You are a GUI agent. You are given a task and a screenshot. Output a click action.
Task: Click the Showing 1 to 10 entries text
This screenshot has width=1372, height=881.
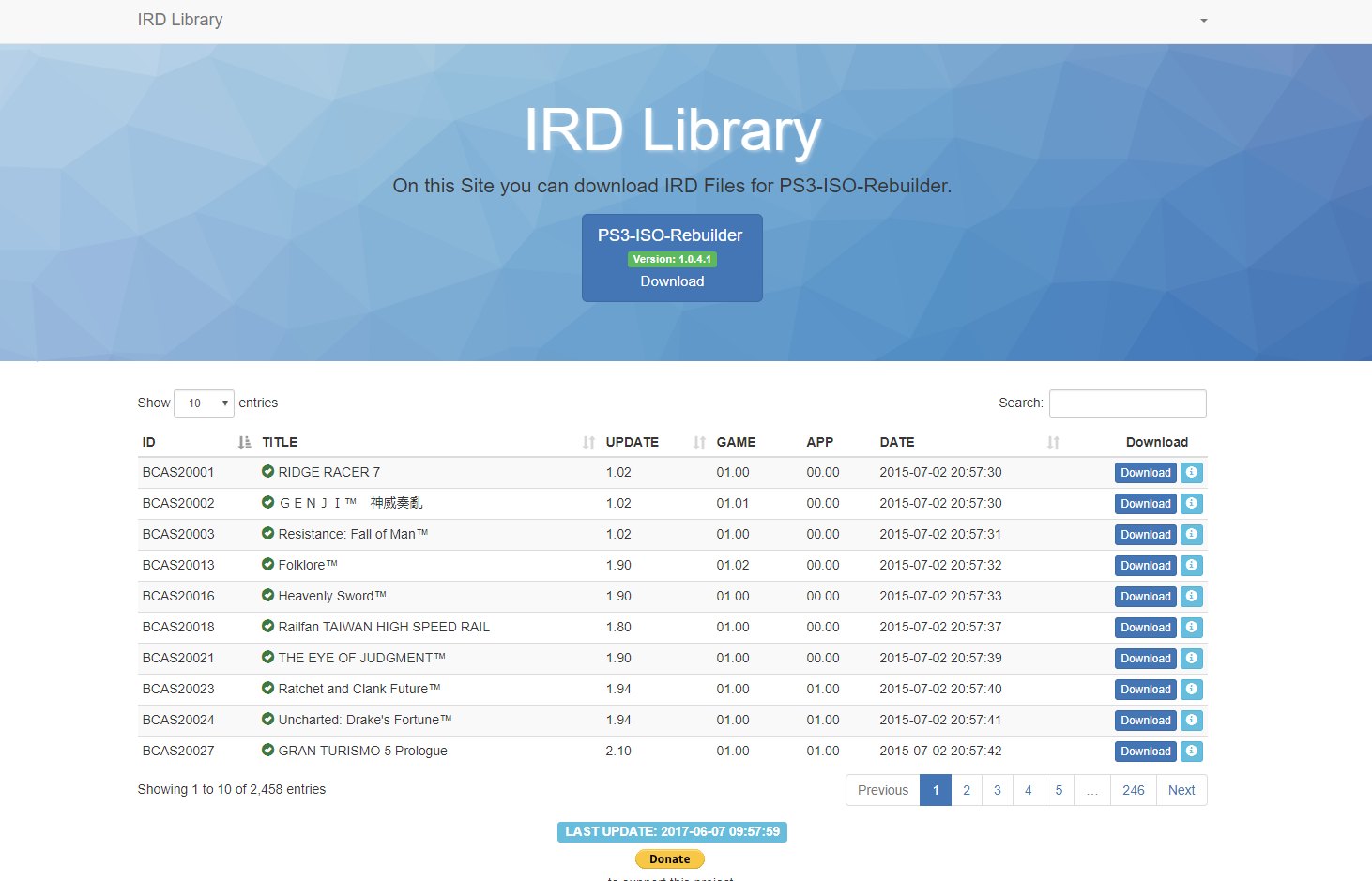tap(232, 789)
